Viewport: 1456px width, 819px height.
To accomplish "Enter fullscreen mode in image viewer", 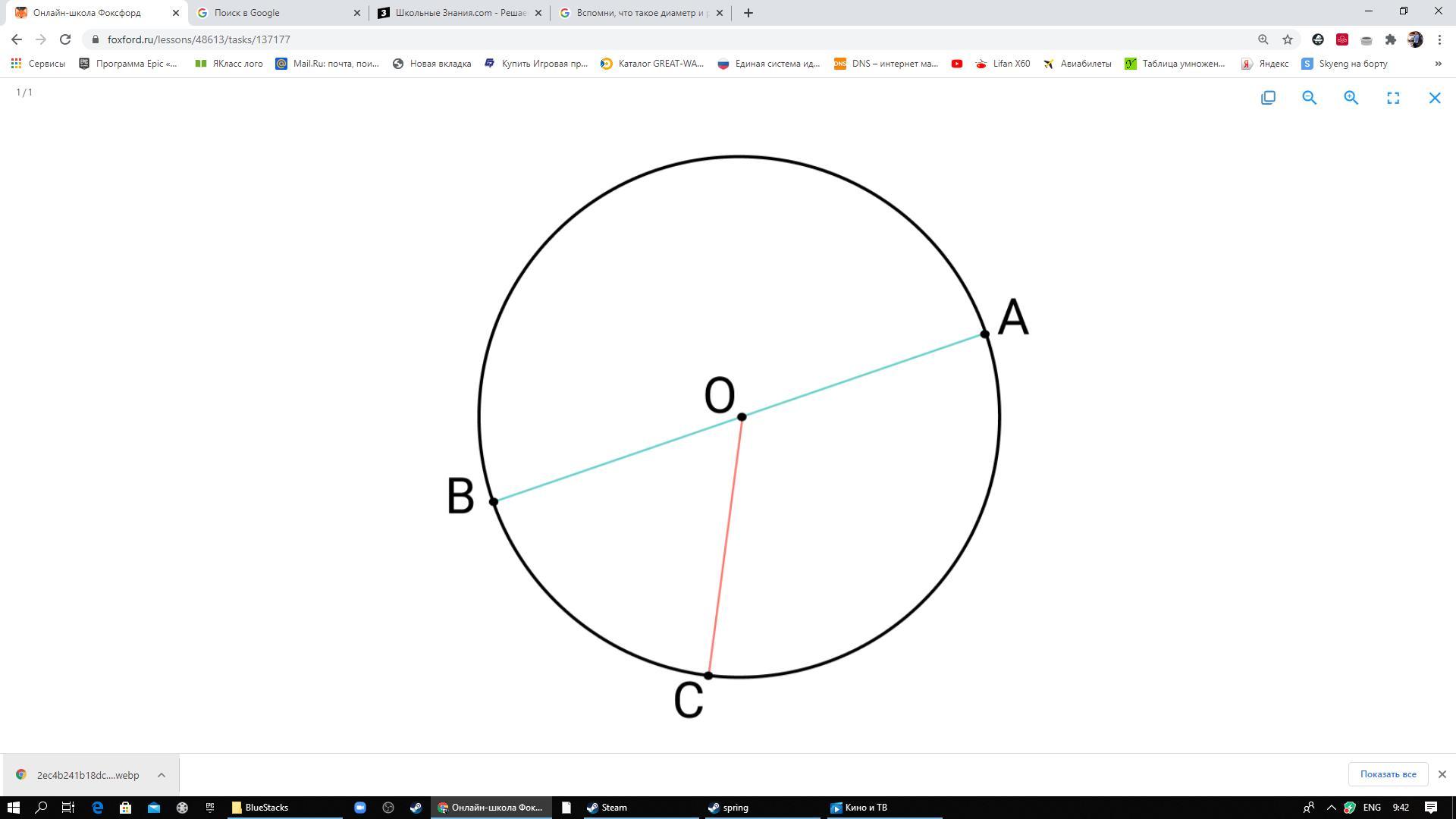I will [x=1393, y=98].
